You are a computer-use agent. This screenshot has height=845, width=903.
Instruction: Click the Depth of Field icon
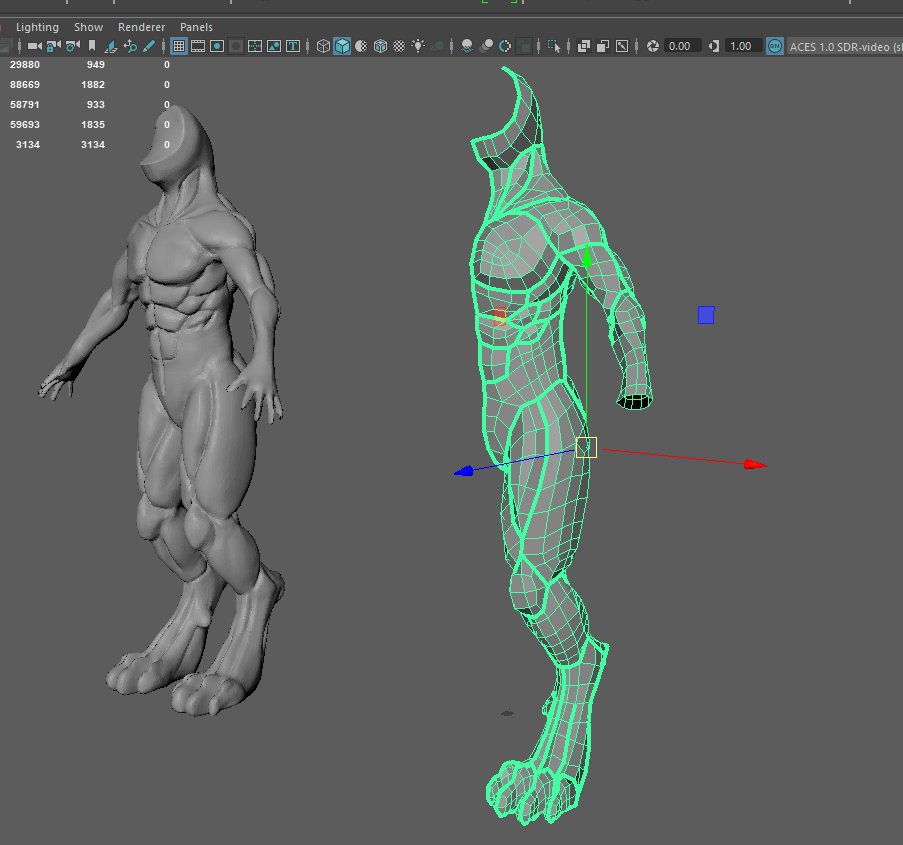click(x=524, y=46)
